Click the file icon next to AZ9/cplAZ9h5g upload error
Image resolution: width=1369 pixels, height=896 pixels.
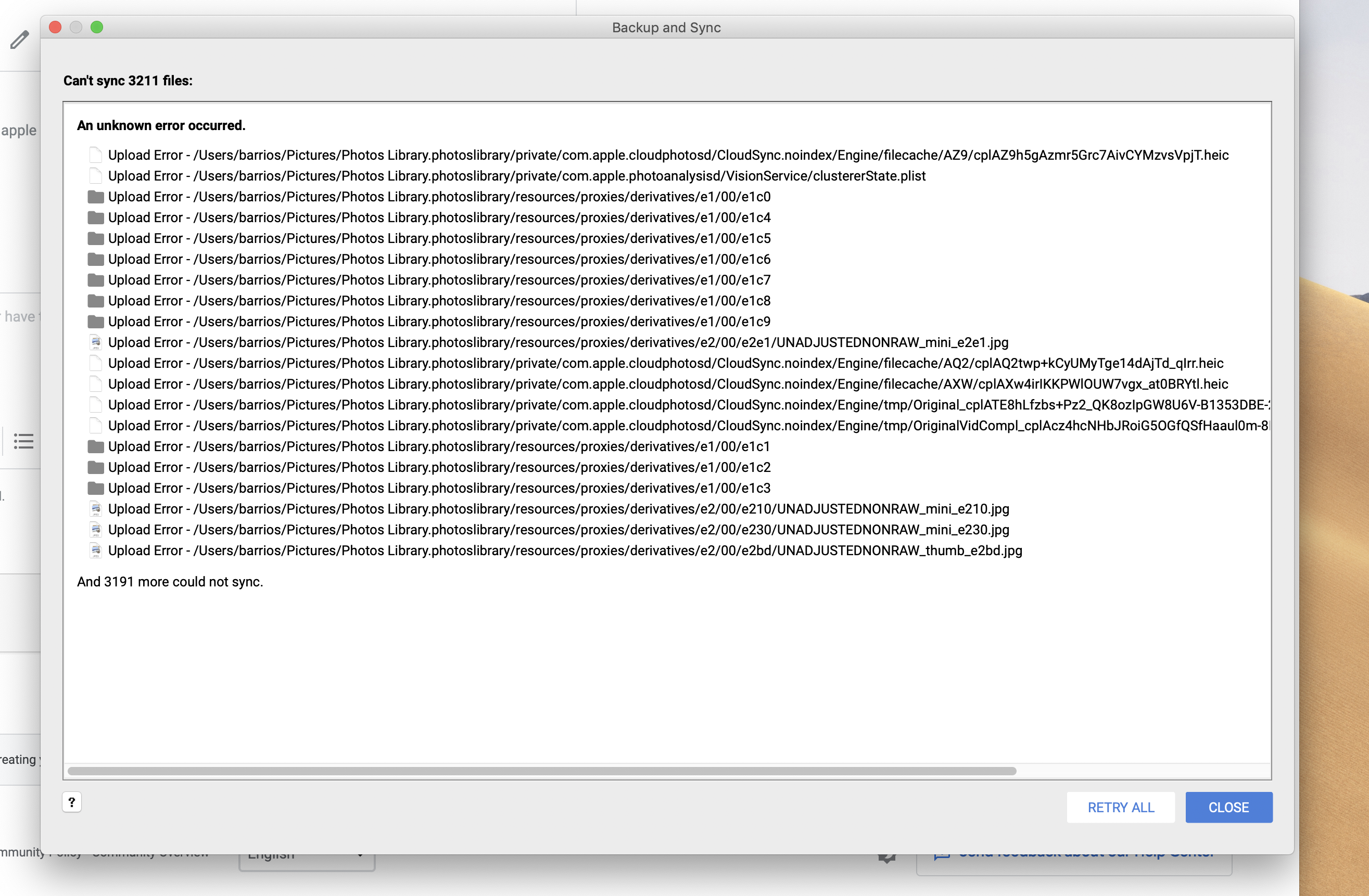click(93, 154)
